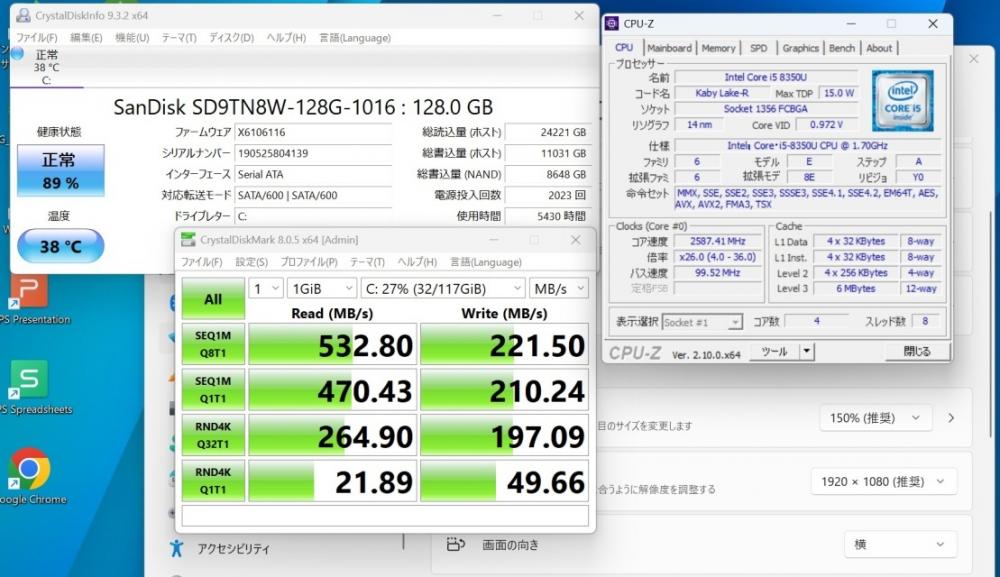Click the x26.0 (4.0 - 36.0) multiplier value
1000x577 pixels.
click(x=717, y=258)
